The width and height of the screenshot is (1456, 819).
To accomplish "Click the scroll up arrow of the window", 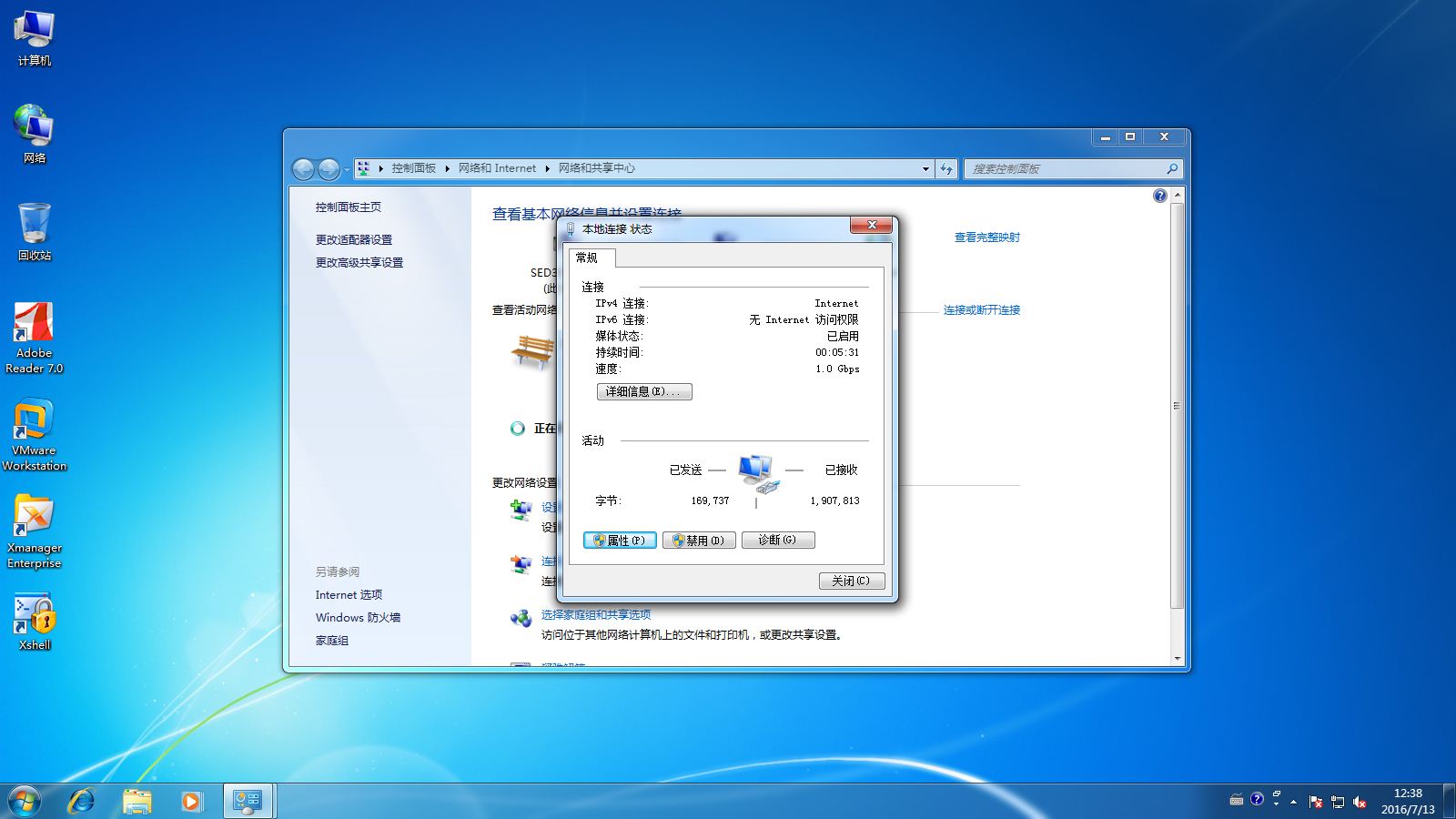I will pos(1177,195).
